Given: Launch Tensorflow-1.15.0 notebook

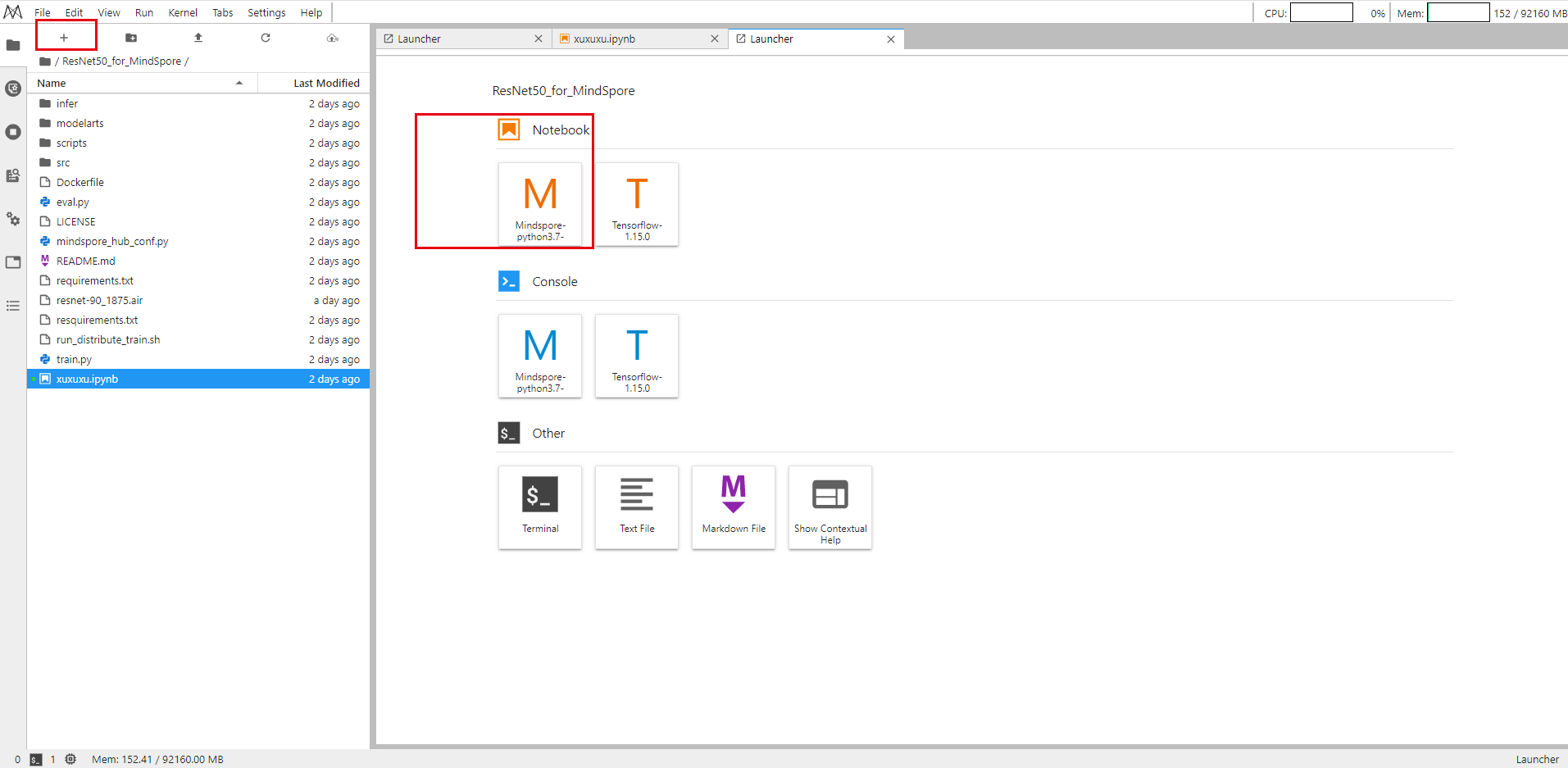Looking at the screenshot, I should pyautogui.click(x=637, y=204).
